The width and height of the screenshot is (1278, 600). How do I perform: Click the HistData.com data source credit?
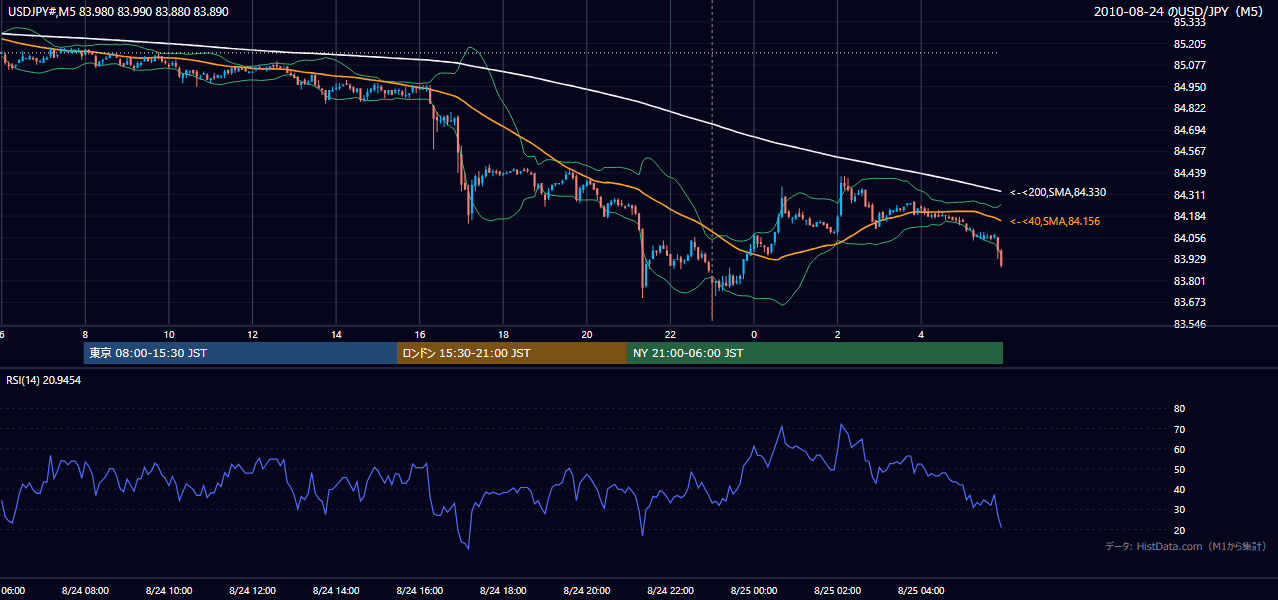pyautogui.click(x=1186, y=546)
